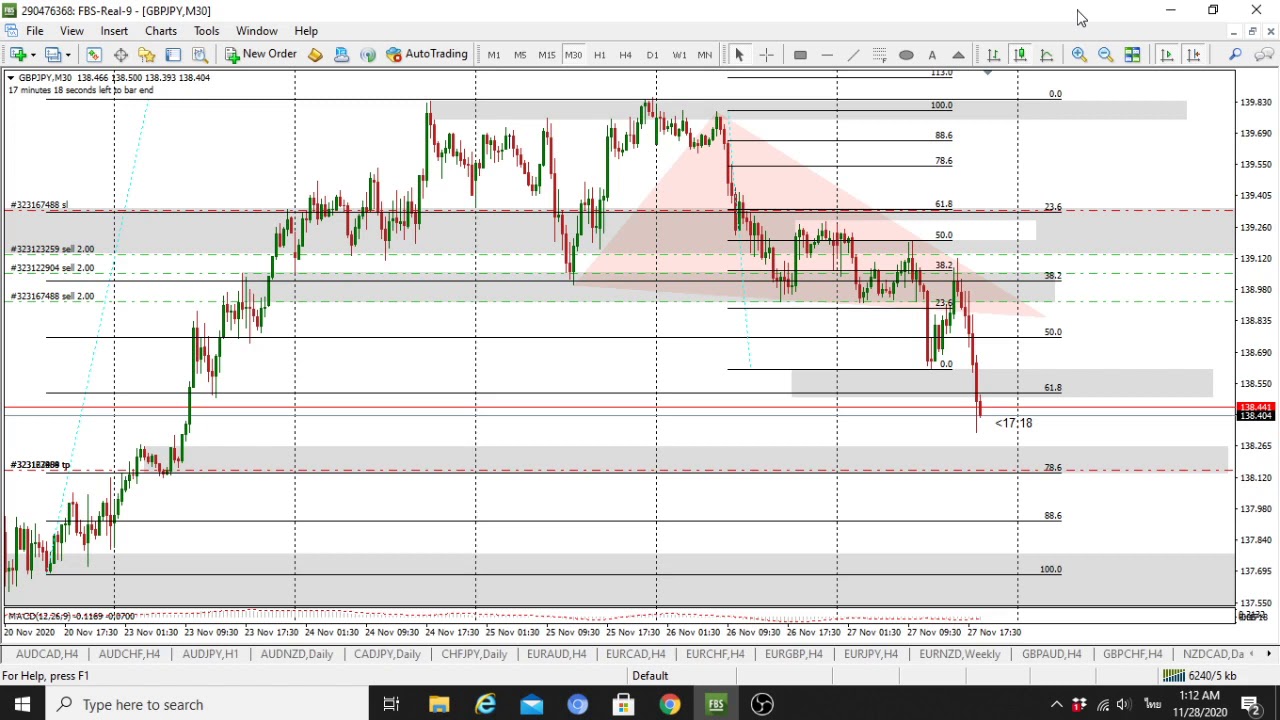Select the Crosshair tool
Screen dimensions: 1280x720
pos(766,55)
